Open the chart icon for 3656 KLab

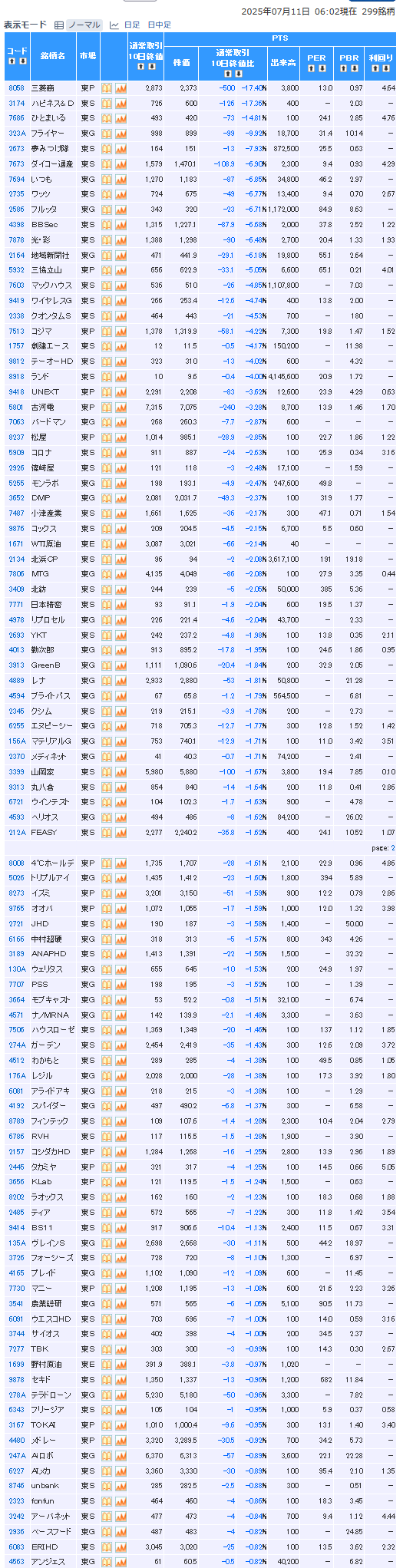point(121,1182)
